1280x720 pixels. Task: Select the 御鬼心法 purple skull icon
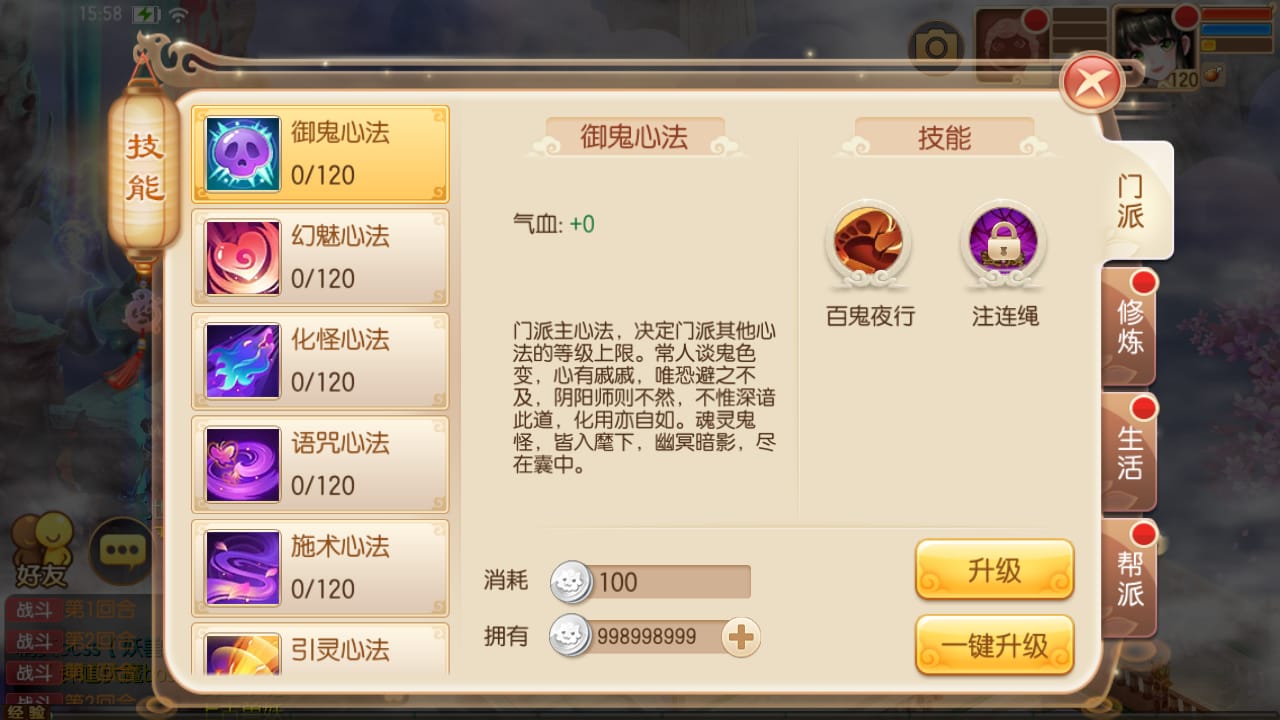click(243, 154)
